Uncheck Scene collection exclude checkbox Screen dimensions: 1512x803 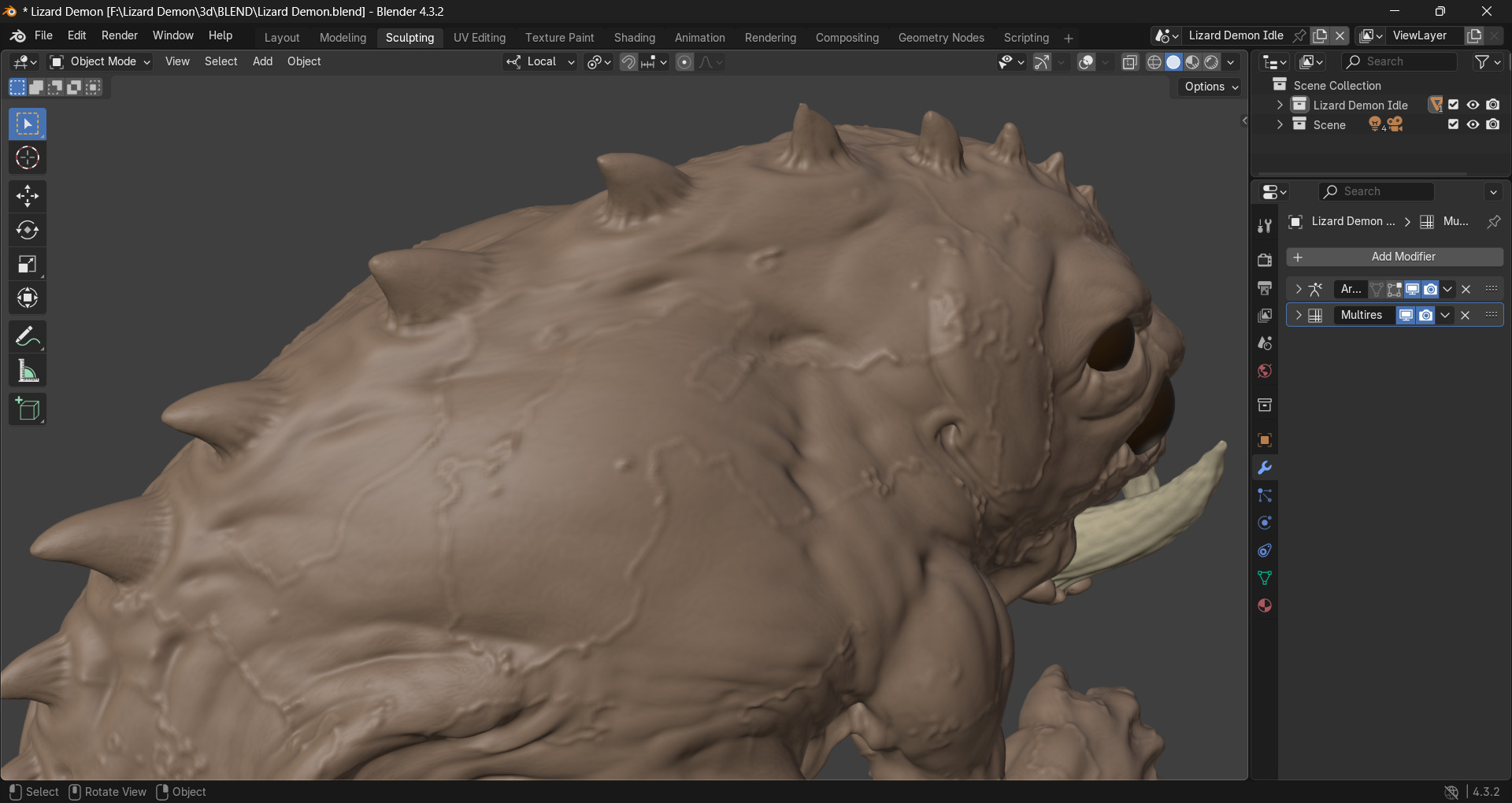click(x=1454, y=124)
